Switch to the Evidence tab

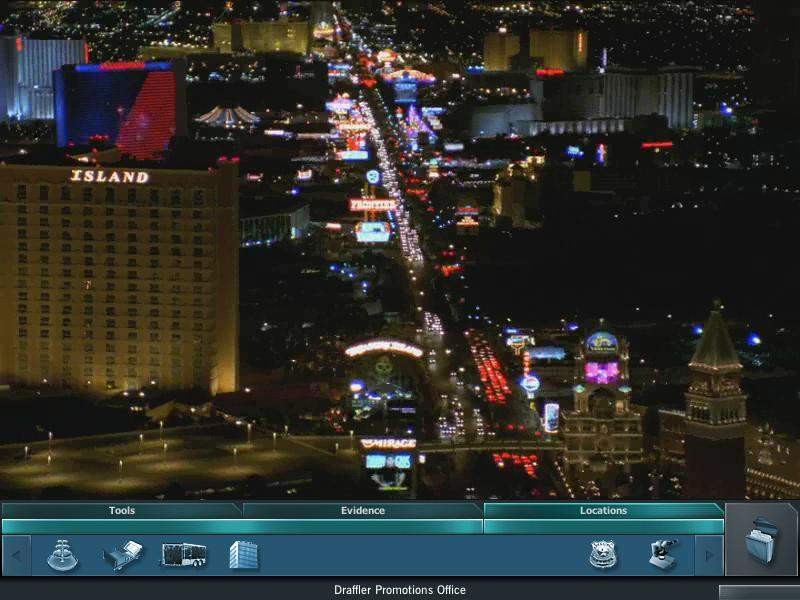coord(363,511)
